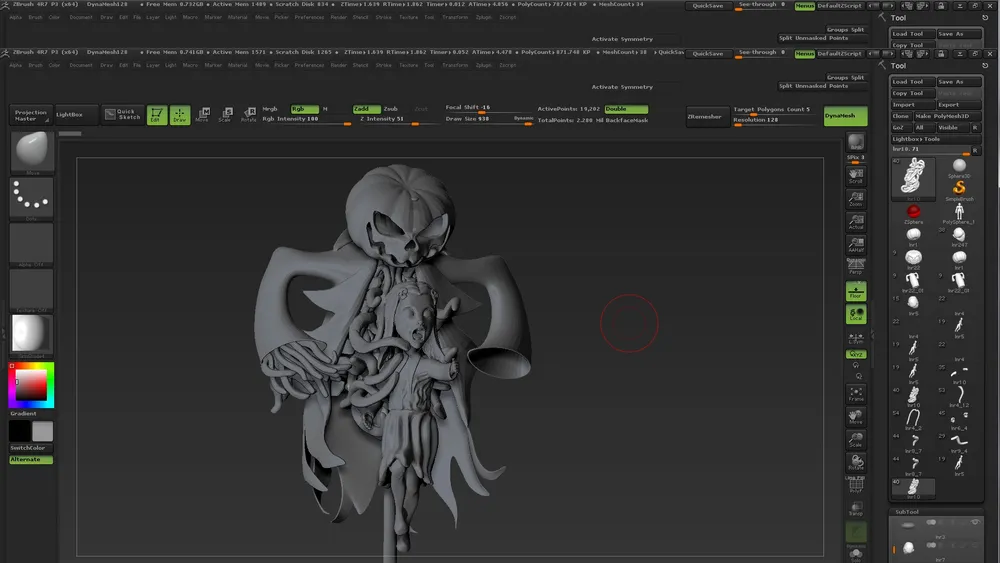
Task: Open the stroke type selector with dots
Action: (x=32, y=199)
